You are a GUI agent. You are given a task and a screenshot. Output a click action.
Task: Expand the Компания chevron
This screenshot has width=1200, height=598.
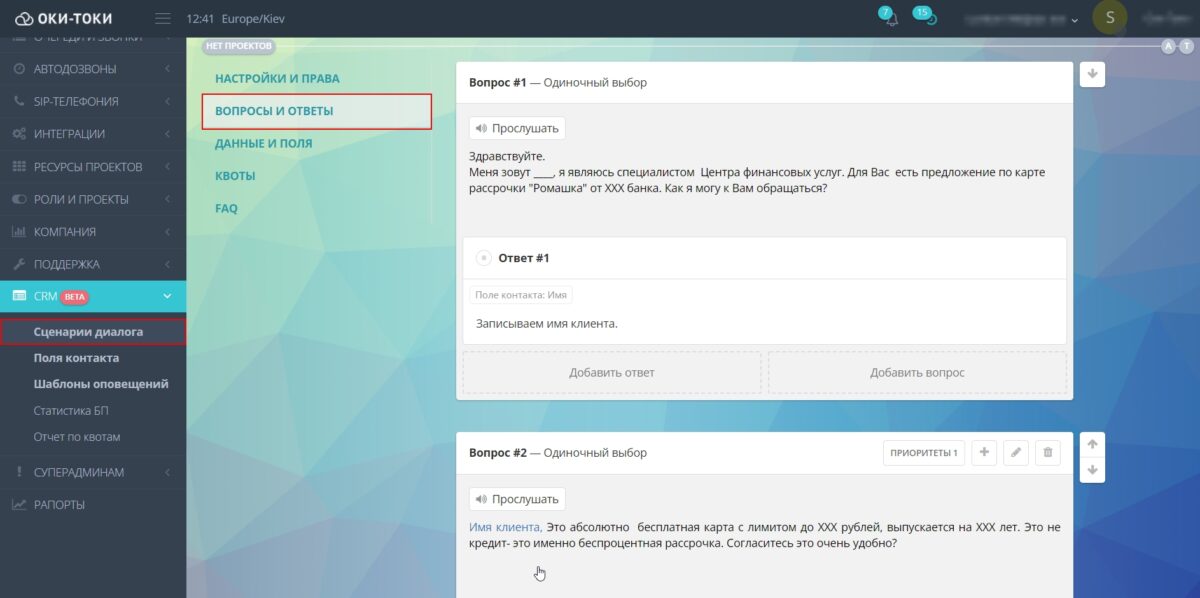[x=167, y=232]
